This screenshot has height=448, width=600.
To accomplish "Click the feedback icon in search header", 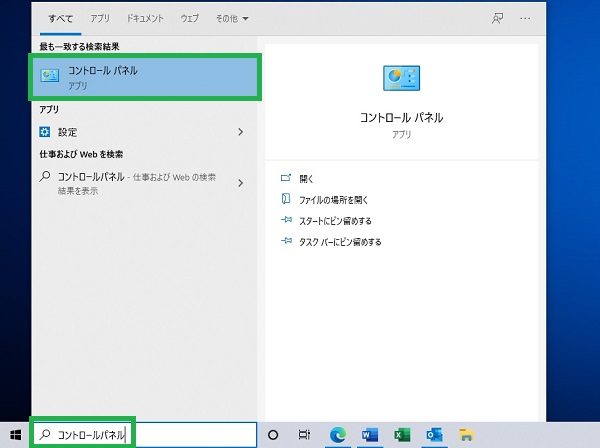I will tap(497, 18).
